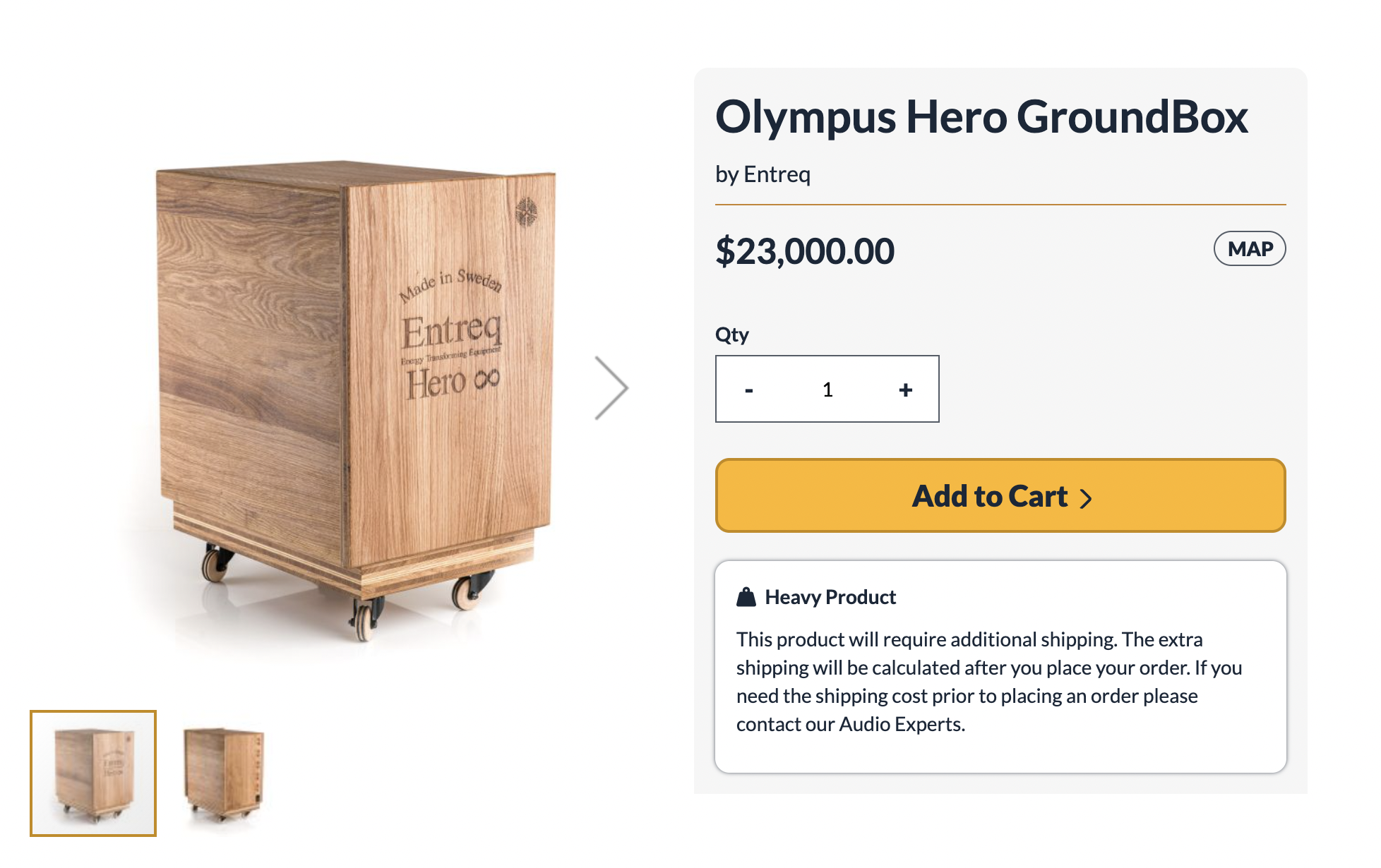Viewport: 1381px width, 868px height.
Task: Click the Olympus Hero GroundBox title
Action: click(981, 116)
